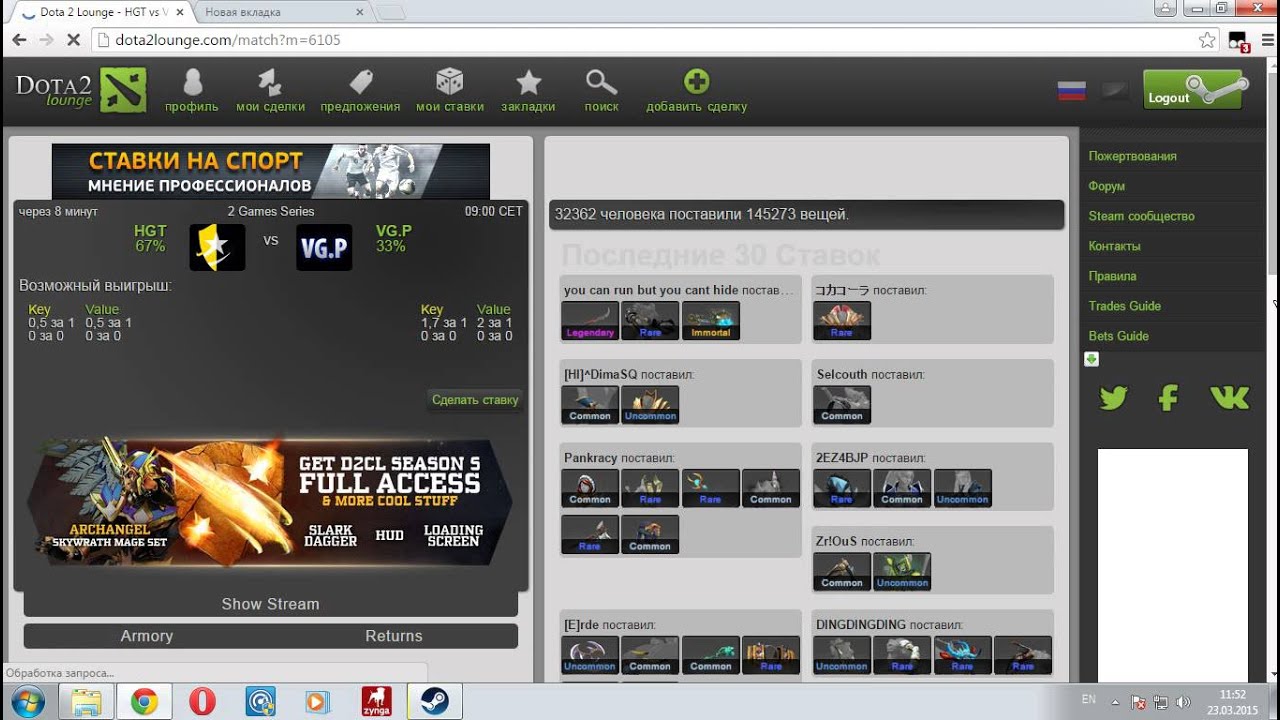Click the Twitter icon in sidebar
1280x720 pixels.
[x=1113, y=398]
